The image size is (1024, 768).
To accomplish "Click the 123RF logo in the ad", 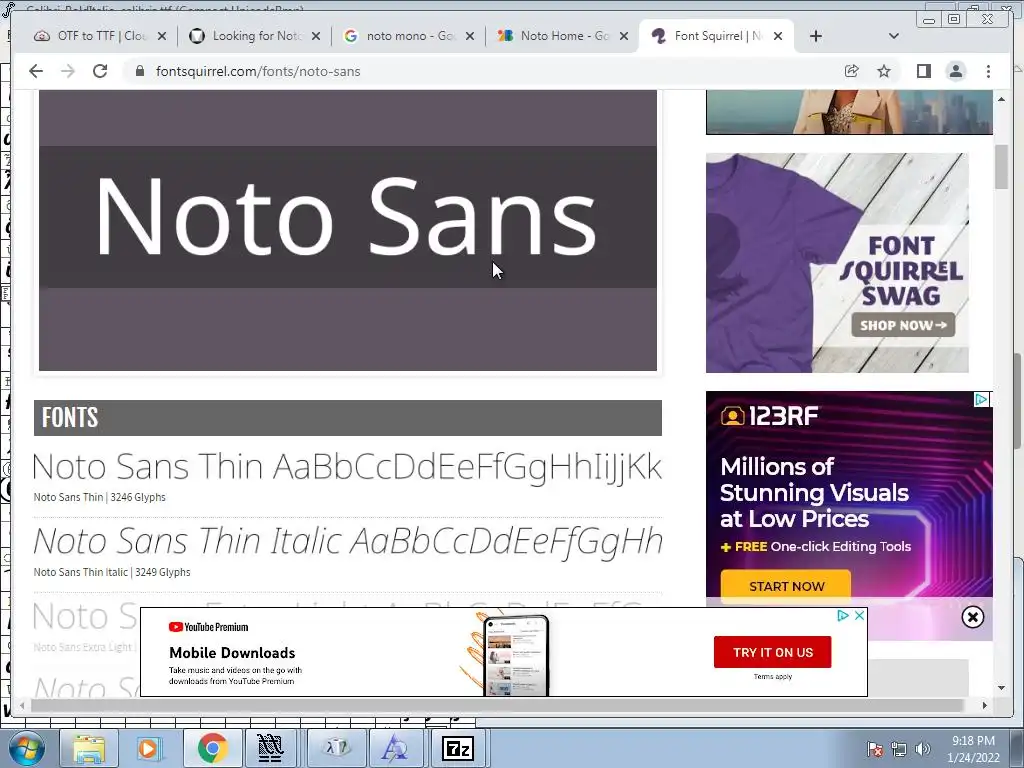I will 770,416.
